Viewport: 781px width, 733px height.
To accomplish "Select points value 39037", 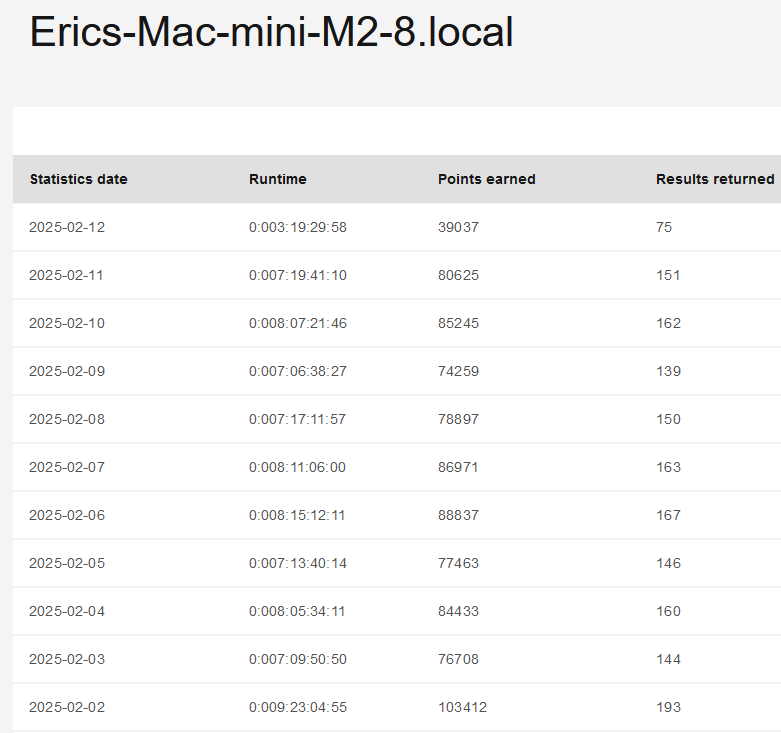I will [x=458, y=227].
